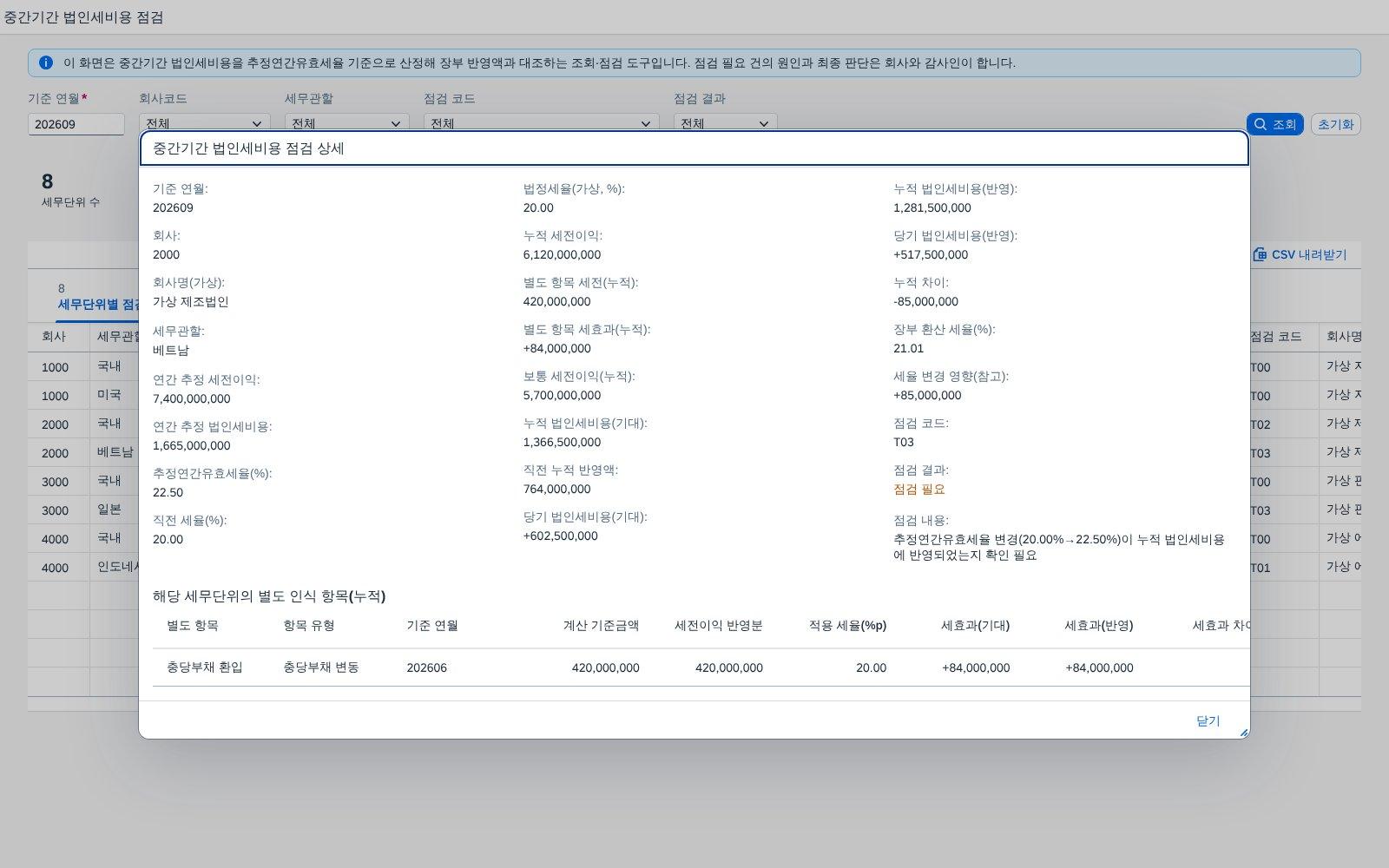Click the 항목 유형 column header

click(309, 625)
